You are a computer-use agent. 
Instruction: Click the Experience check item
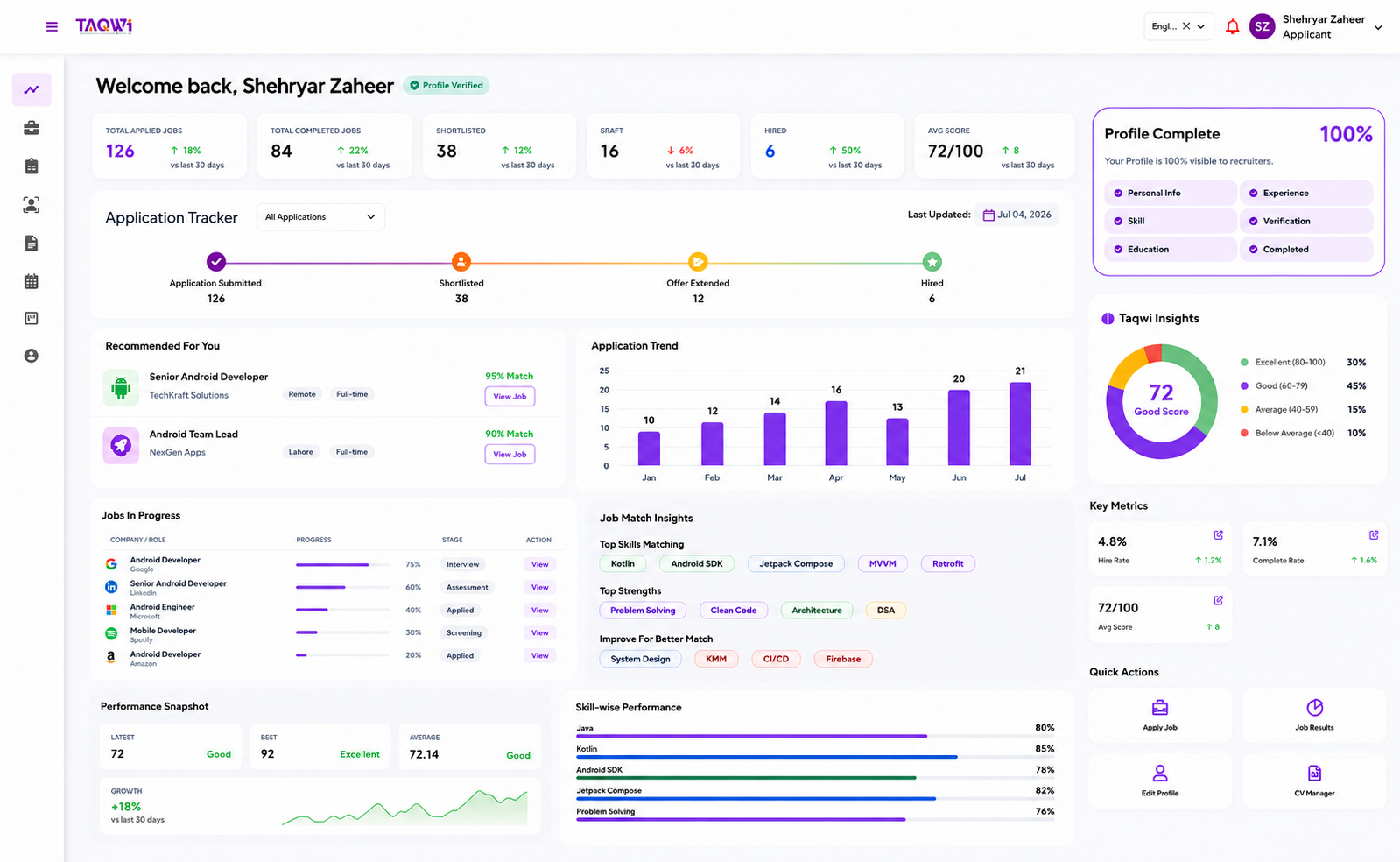(1306, 193)
